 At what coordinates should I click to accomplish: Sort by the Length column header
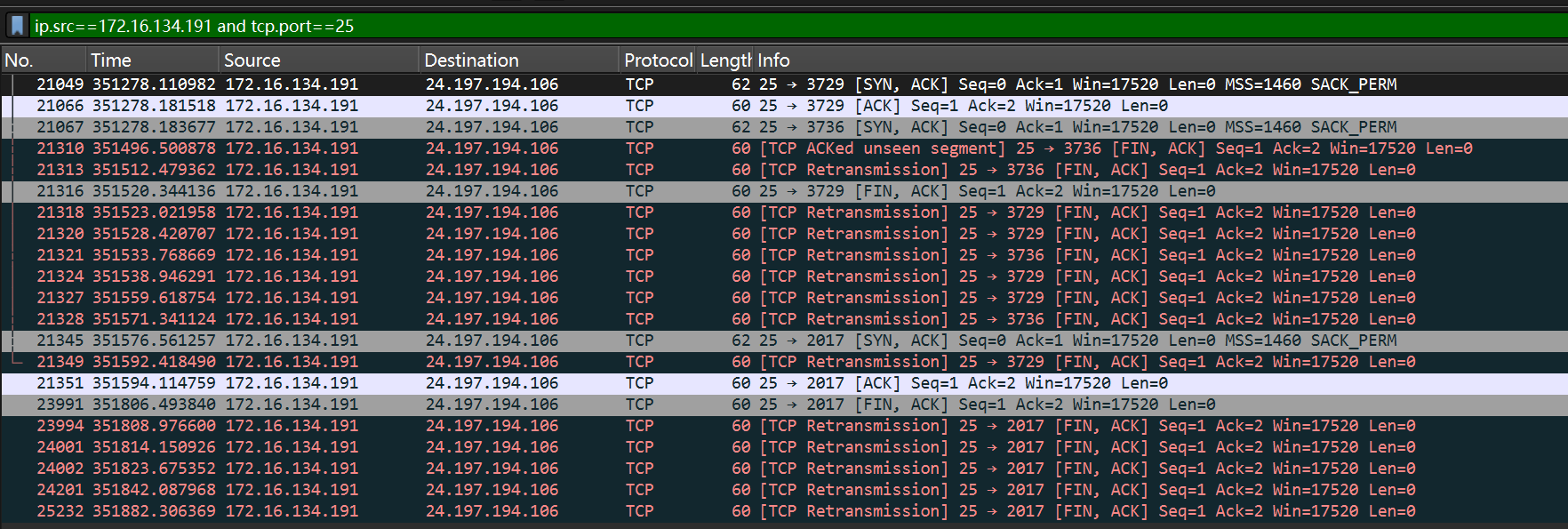725,60
